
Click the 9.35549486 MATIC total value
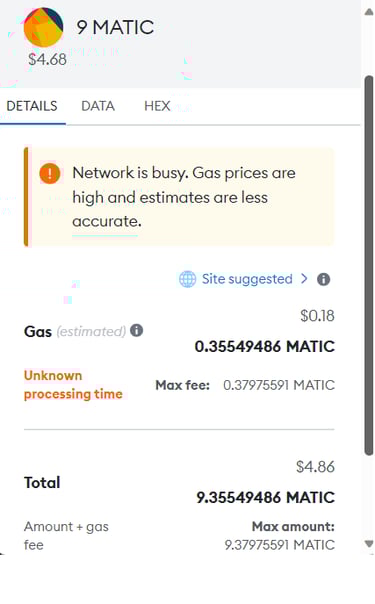pos(265,497)
